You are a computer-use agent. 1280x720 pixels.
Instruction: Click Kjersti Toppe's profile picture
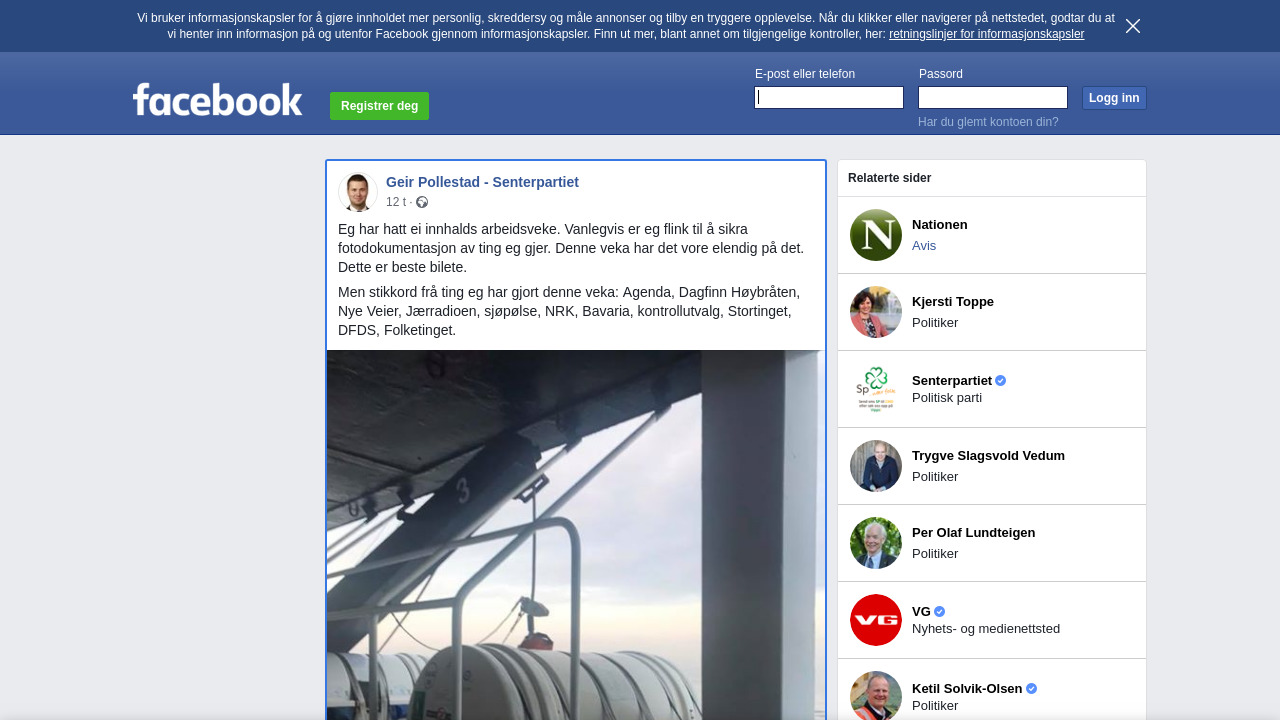click(x=876, y=312)
